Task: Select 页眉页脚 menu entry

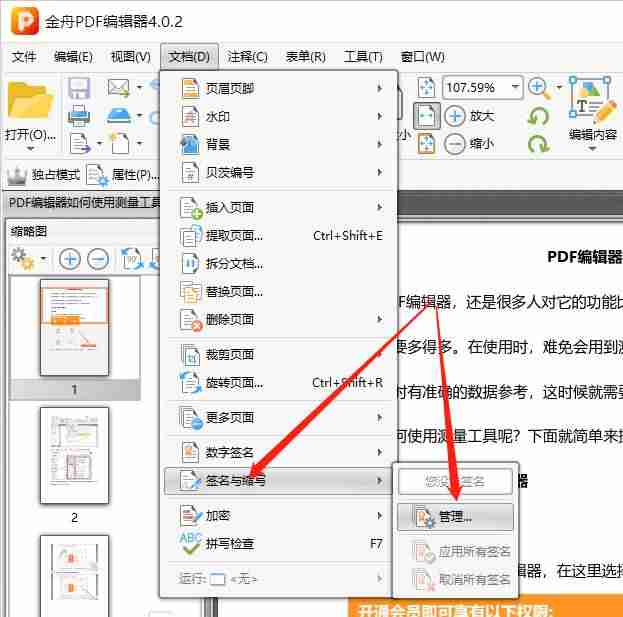Action: tap(278, 88)
